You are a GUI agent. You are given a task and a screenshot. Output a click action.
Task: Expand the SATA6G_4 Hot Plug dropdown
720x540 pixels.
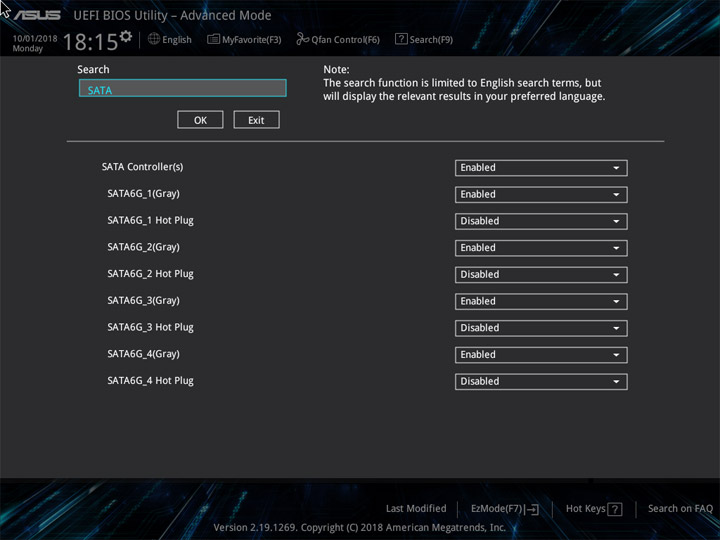point(541,381)
